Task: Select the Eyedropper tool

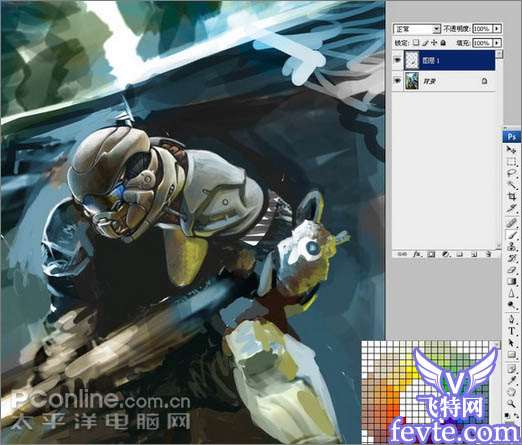Action: (x=511, y=380)
